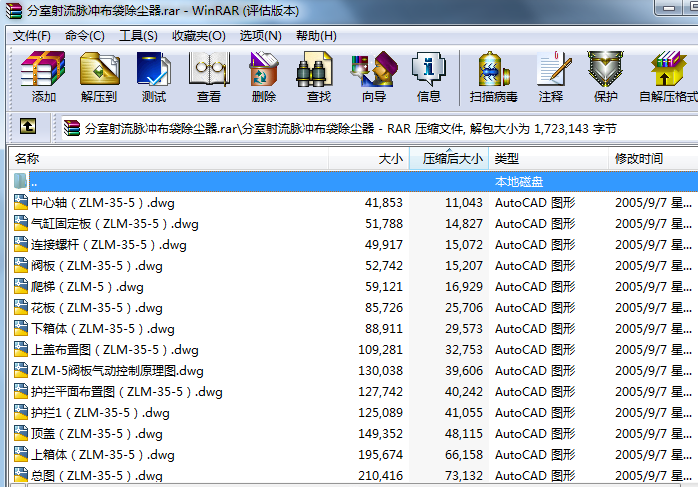This screenshot has height=487, width=698.
Task: Click the size value 125,089
Action: pos(381,412)
